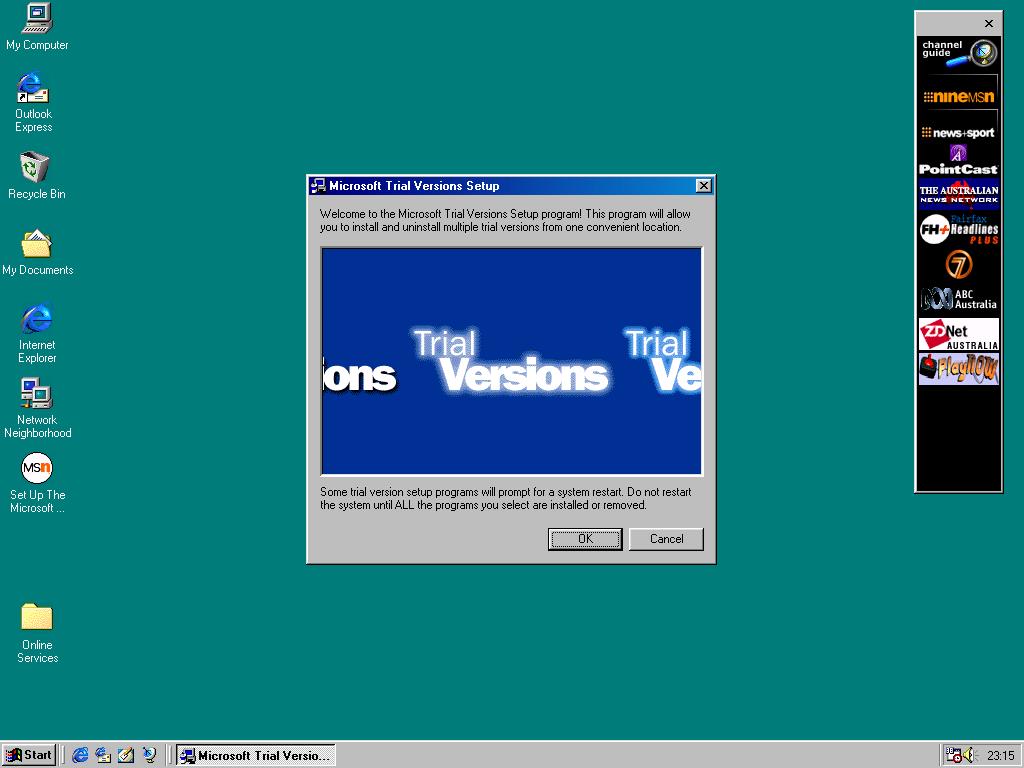Screen dimensions: 1024x768
Task: Launch Internet Explorer from Quick Launch
Action: (80, 755)
